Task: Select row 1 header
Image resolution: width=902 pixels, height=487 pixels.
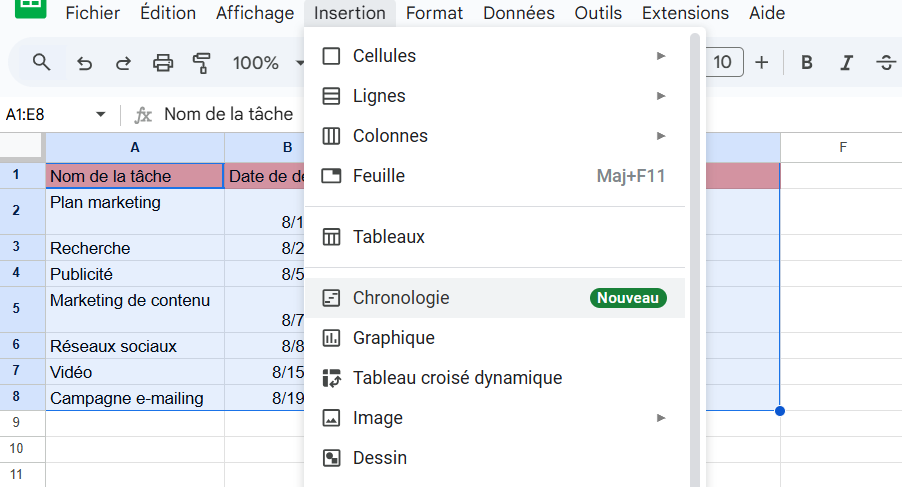Action: coord(22,175)
